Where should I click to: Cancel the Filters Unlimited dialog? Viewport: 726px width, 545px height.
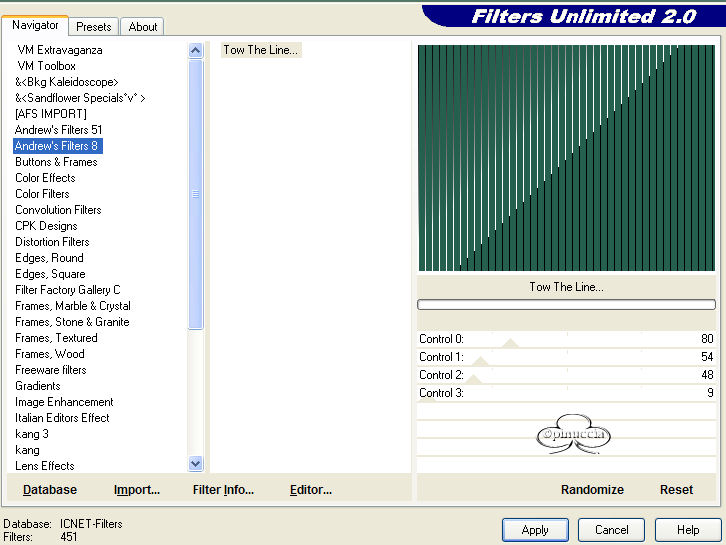tap(612, 530)
